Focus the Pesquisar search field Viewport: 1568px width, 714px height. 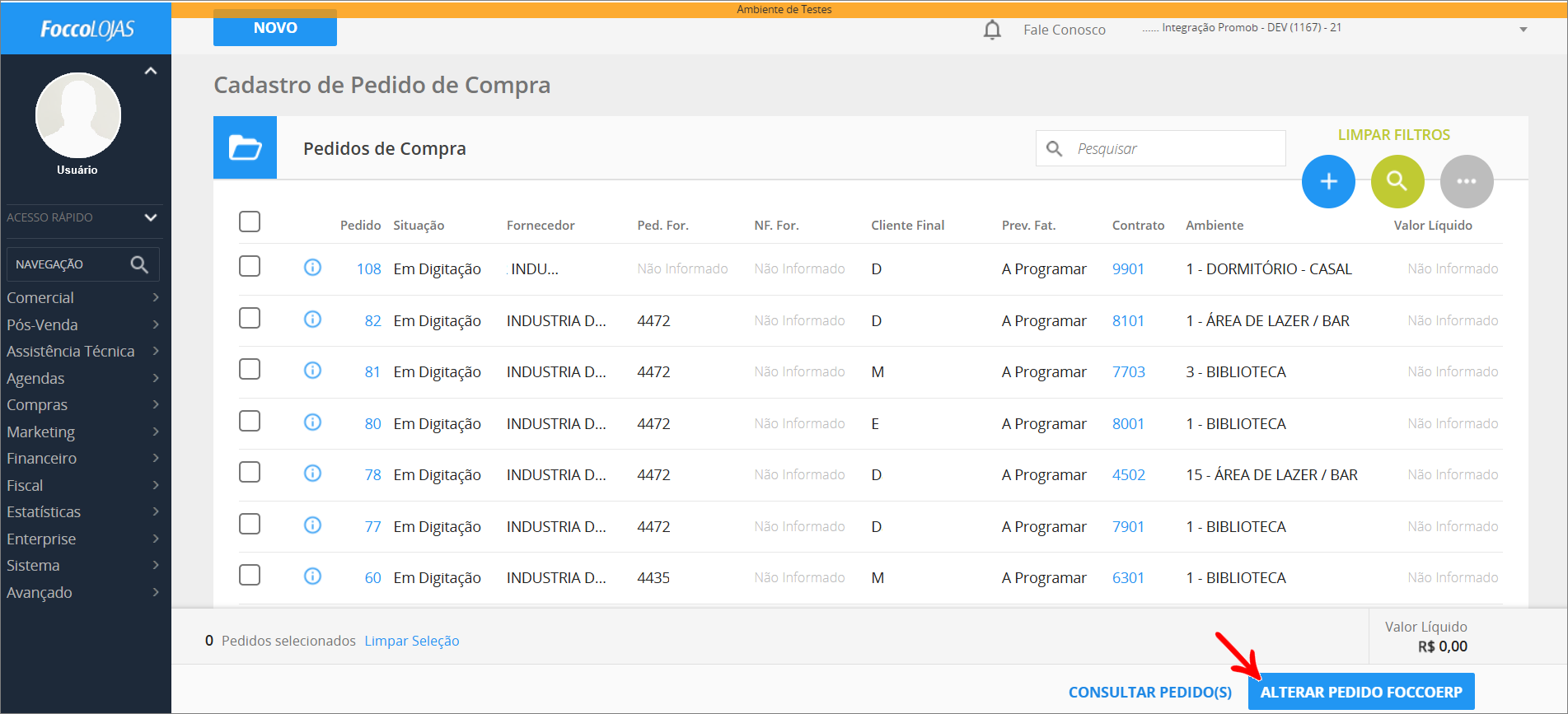coord(1161,148)
